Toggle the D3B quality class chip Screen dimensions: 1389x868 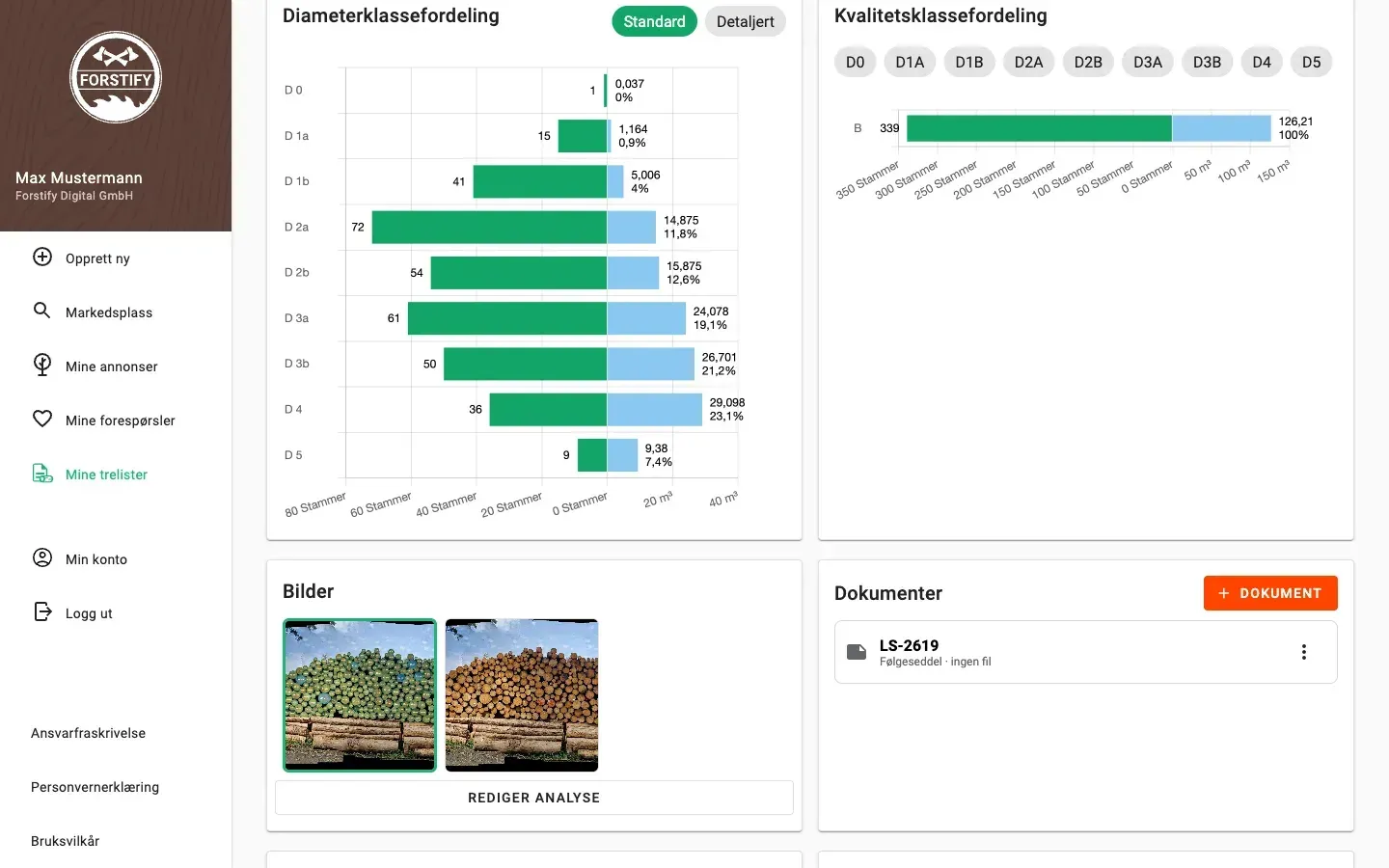pos(1207,62)
